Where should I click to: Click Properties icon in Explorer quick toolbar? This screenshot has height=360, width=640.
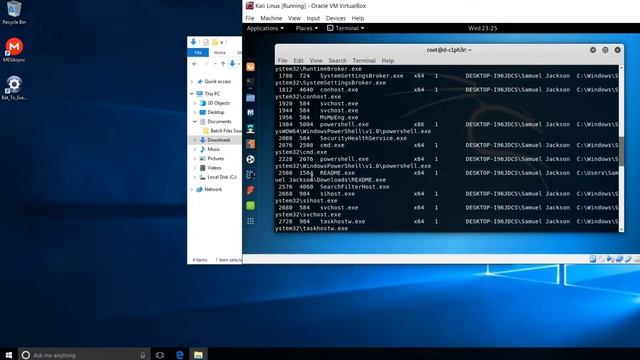coord(206,42)
